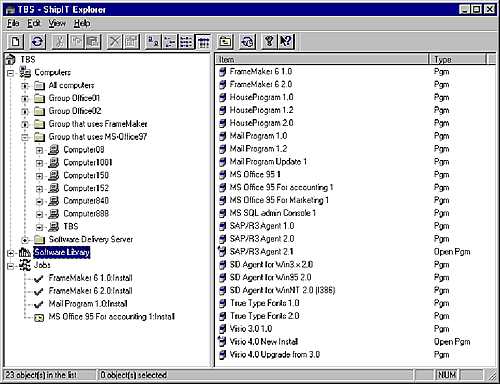
Task: Click the Refresh toolbar icon
Action: point(37,42)
